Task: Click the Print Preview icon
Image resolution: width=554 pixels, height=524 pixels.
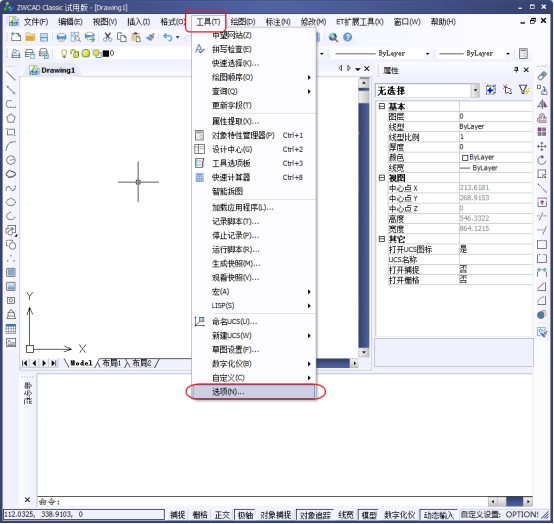Action: pos(76,37)
